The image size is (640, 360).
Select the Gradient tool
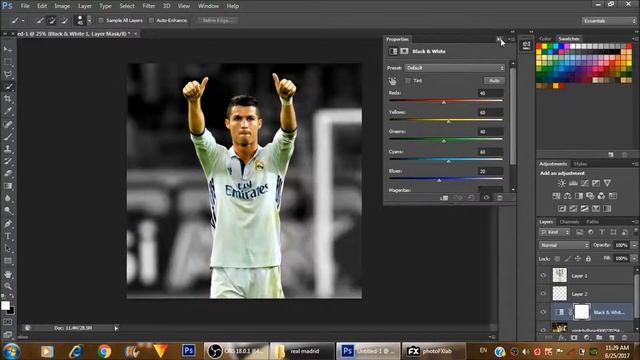click(x=8, y=186)
